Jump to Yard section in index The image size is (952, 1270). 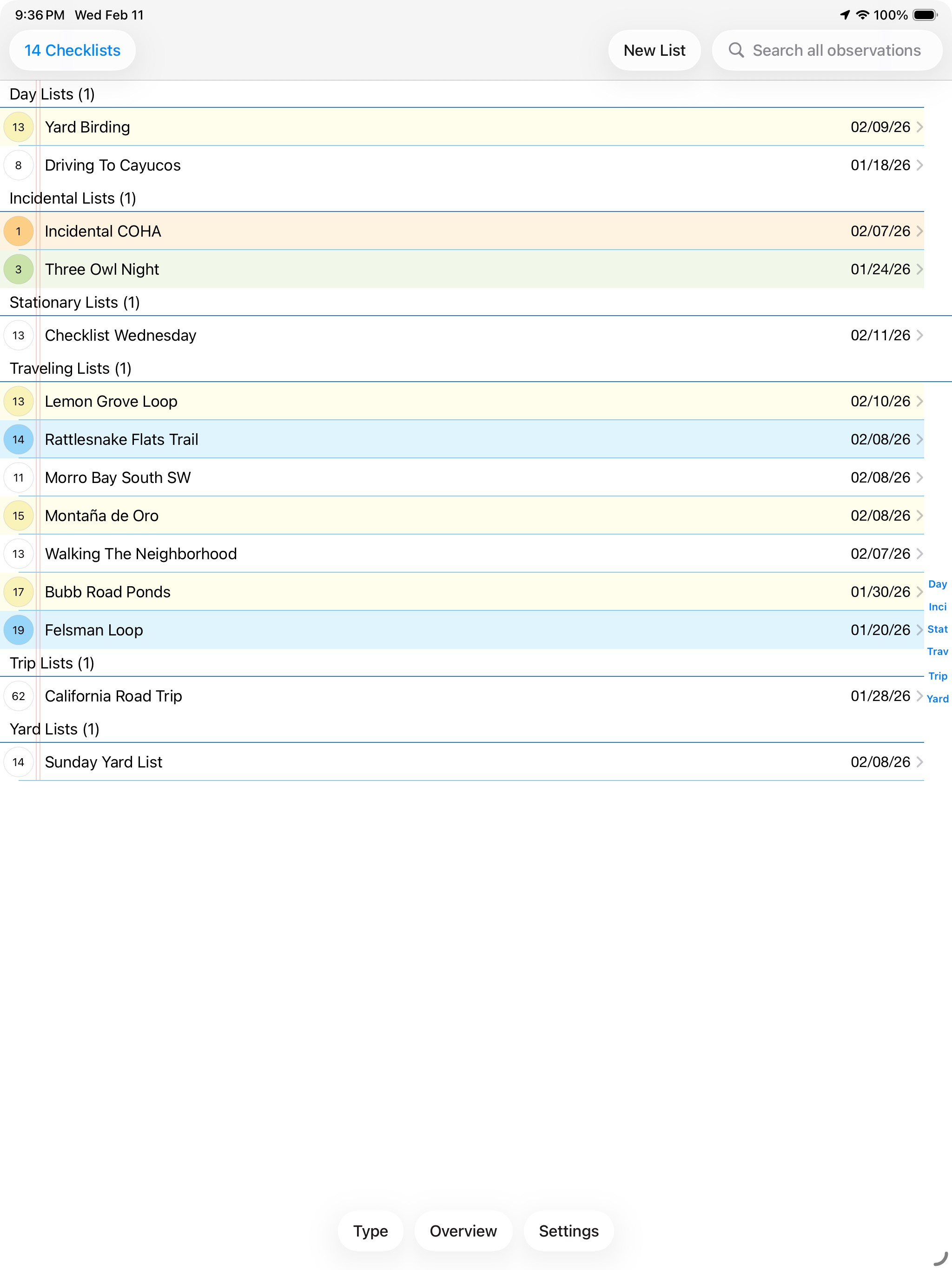pos(938,699)
